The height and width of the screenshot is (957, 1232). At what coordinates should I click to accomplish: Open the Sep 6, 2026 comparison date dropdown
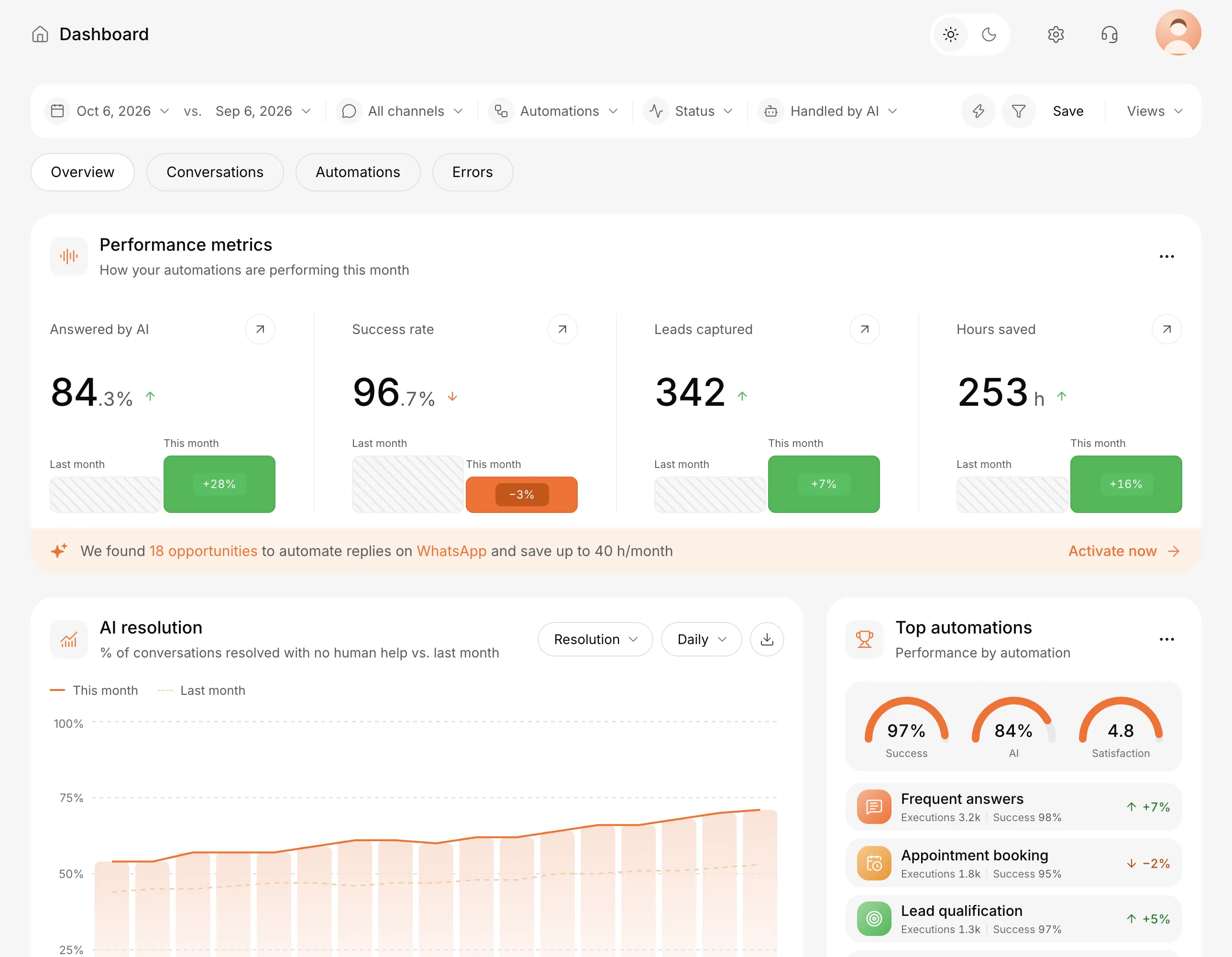click(x=263, y=111)
